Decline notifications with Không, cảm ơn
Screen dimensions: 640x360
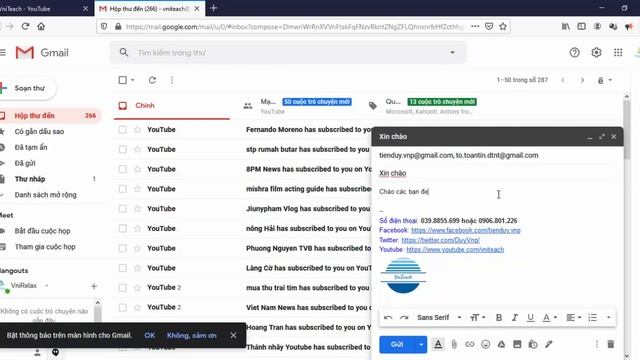(191, 335)
